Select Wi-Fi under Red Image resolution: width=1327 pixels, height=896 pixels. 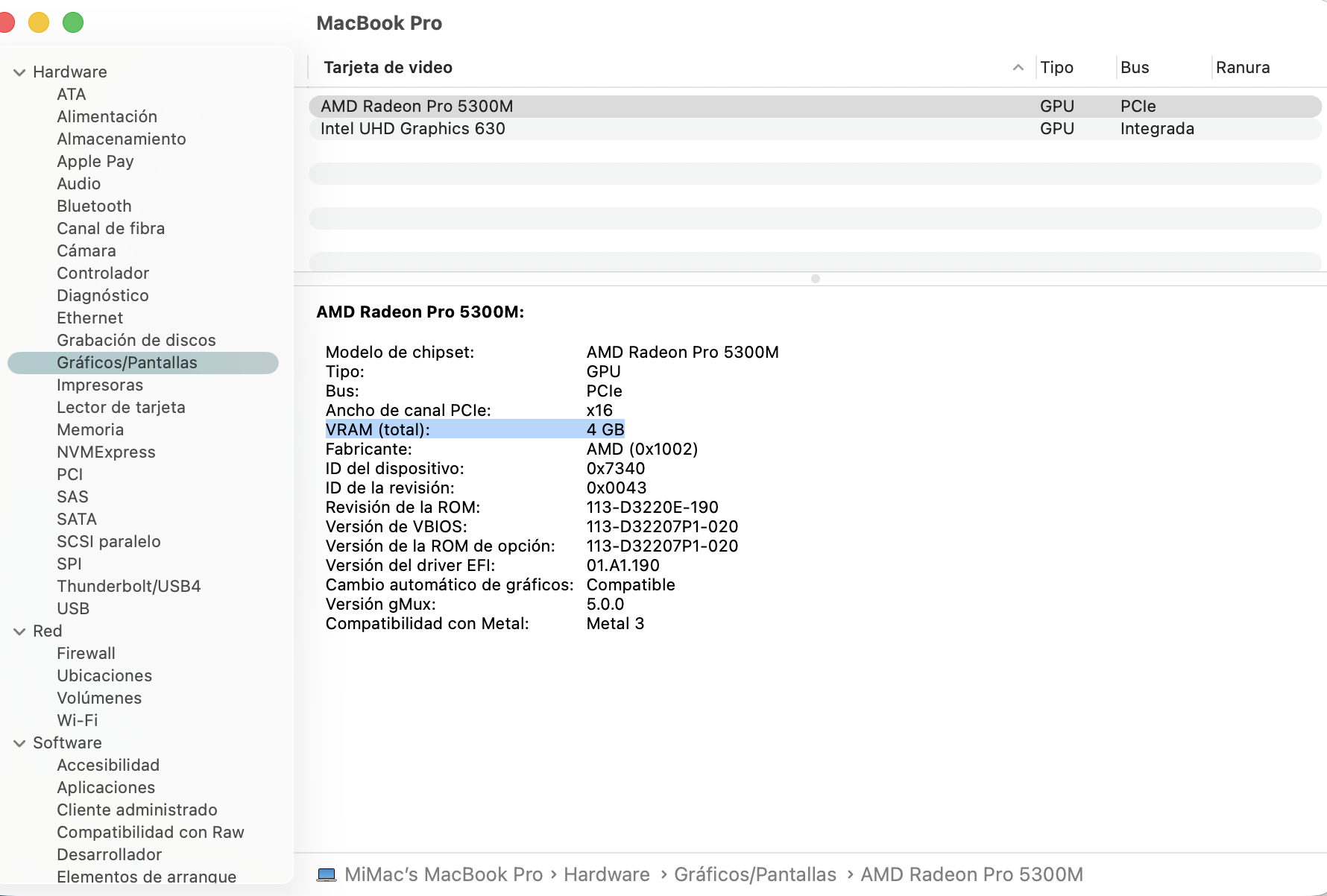[x=78, y=721]
